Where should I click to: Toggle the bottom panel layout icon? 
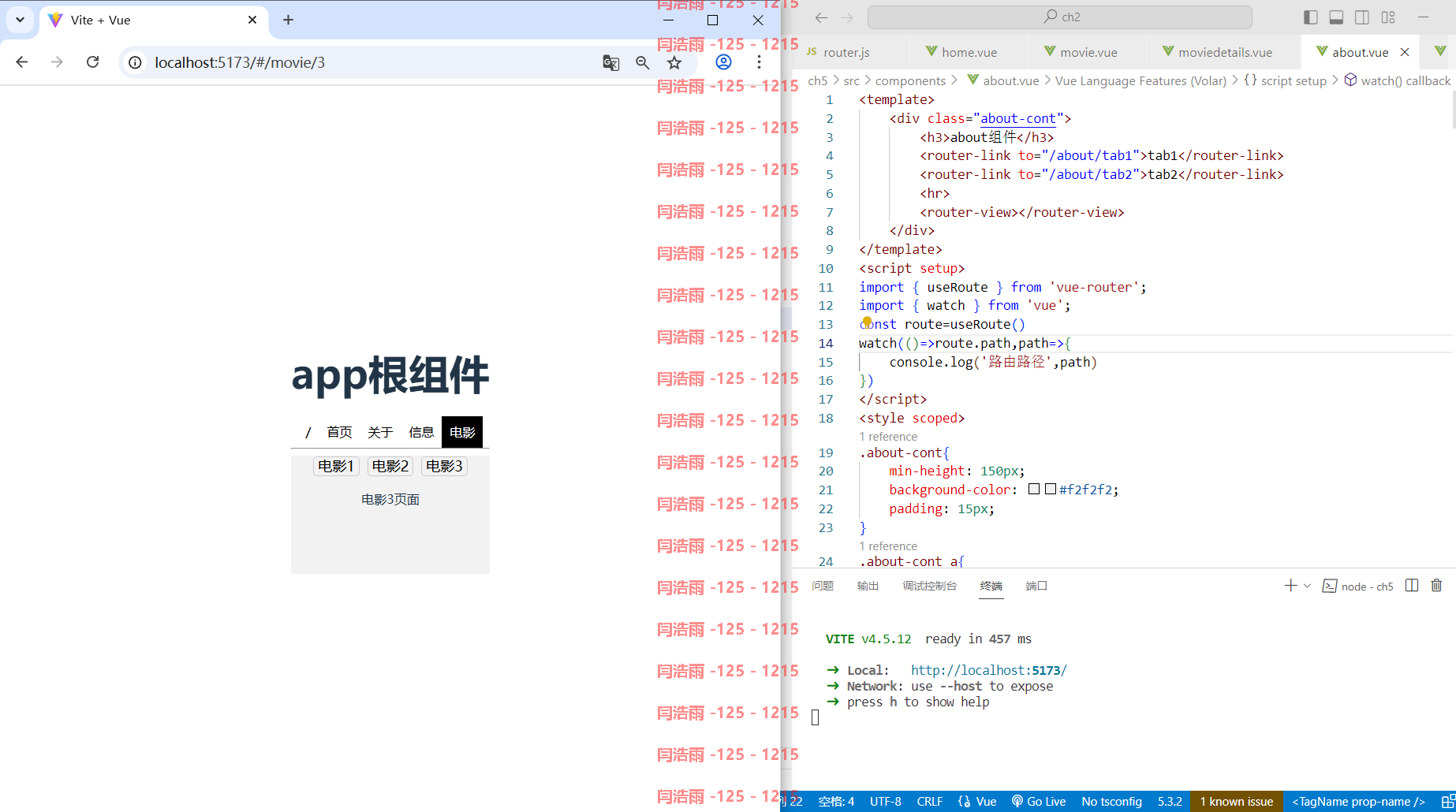click(x=1336, y=17)
